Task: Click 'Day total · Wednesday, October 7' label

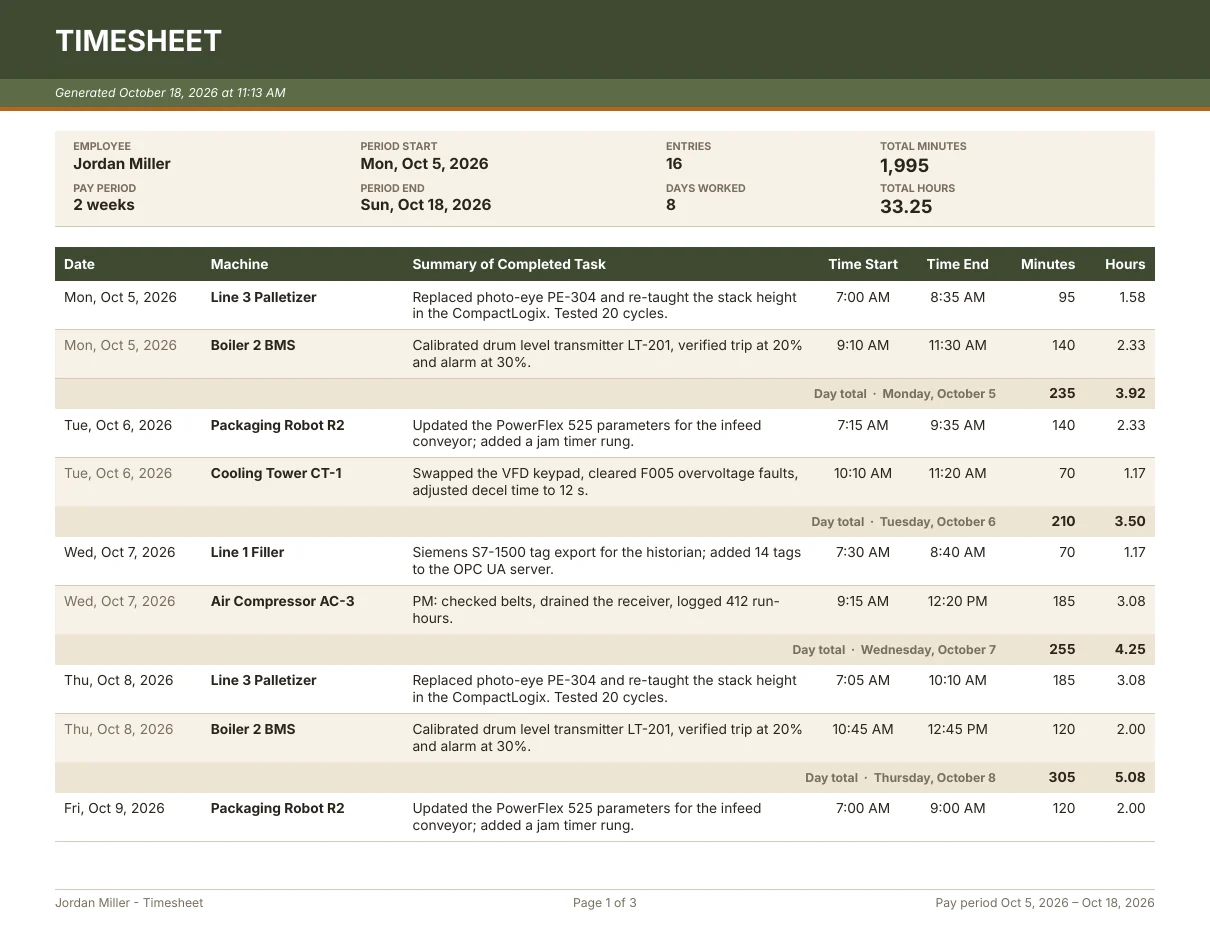Action: pos(894,650)
